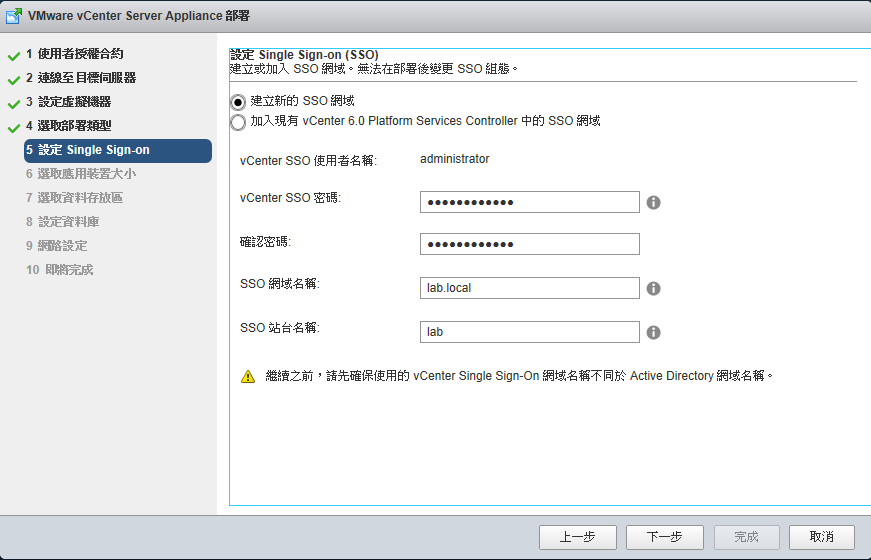Click the disabled 完成 button
The width and height of the screenshot is (871, 560).
747,537
